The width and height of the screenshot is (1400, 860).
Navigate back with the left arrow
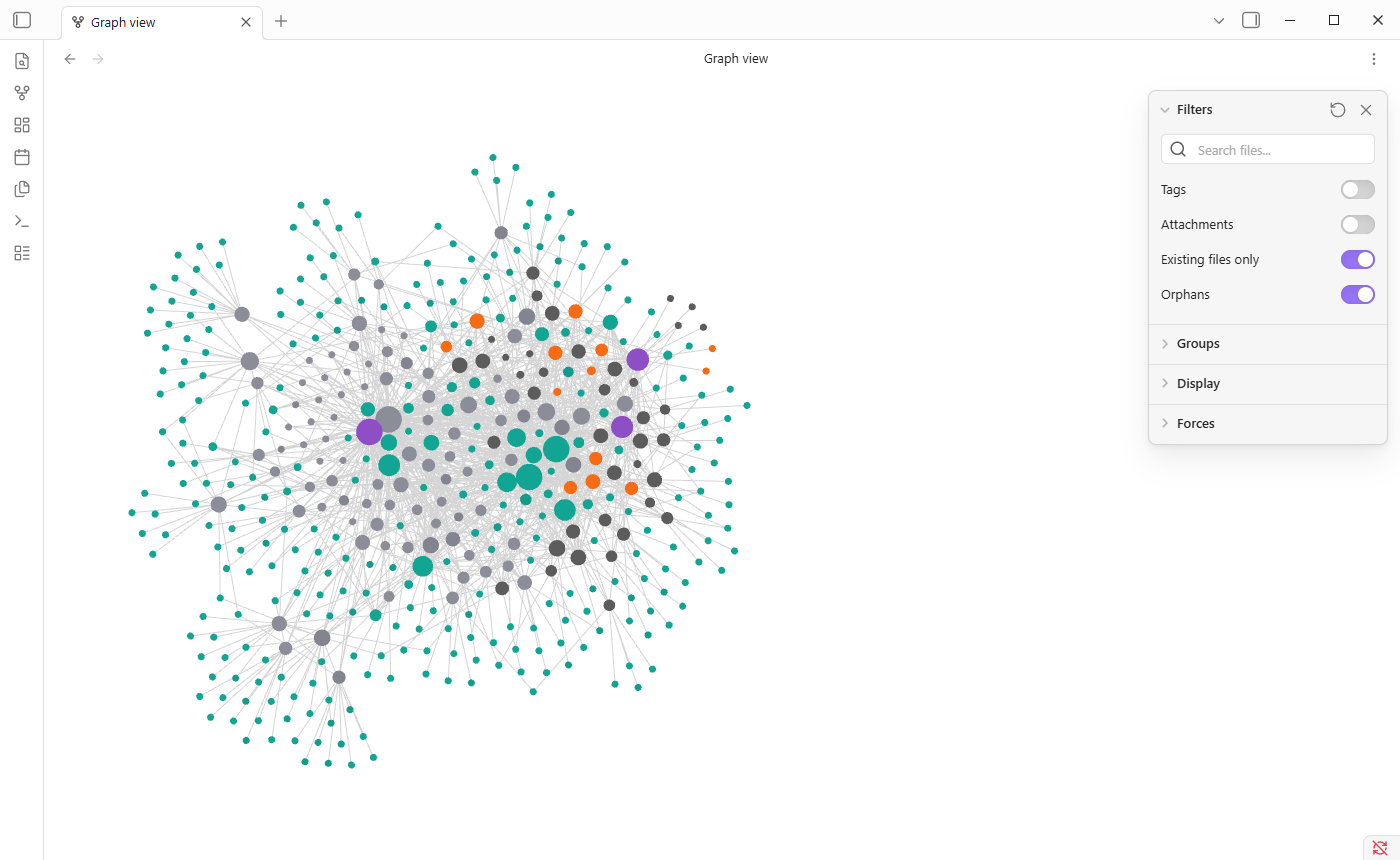click(70, 59)
